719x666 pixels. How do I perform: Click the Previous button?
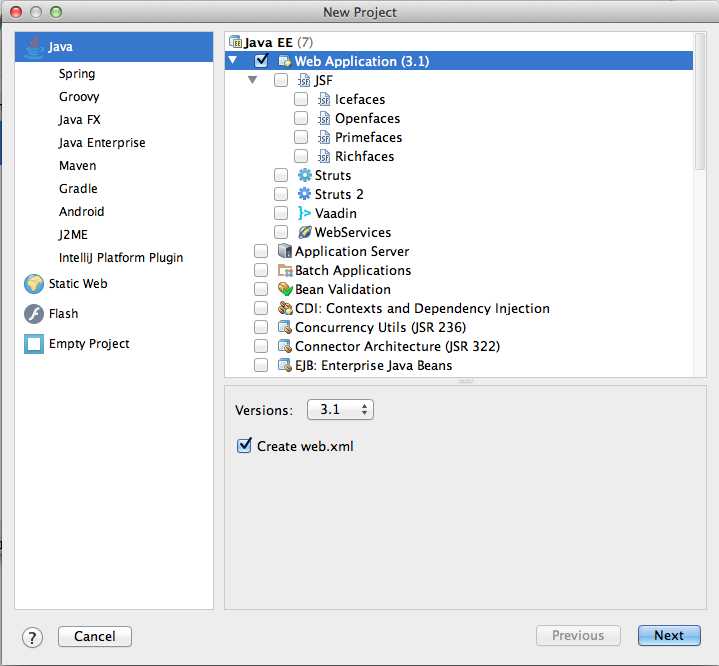[x=578, y=635]
